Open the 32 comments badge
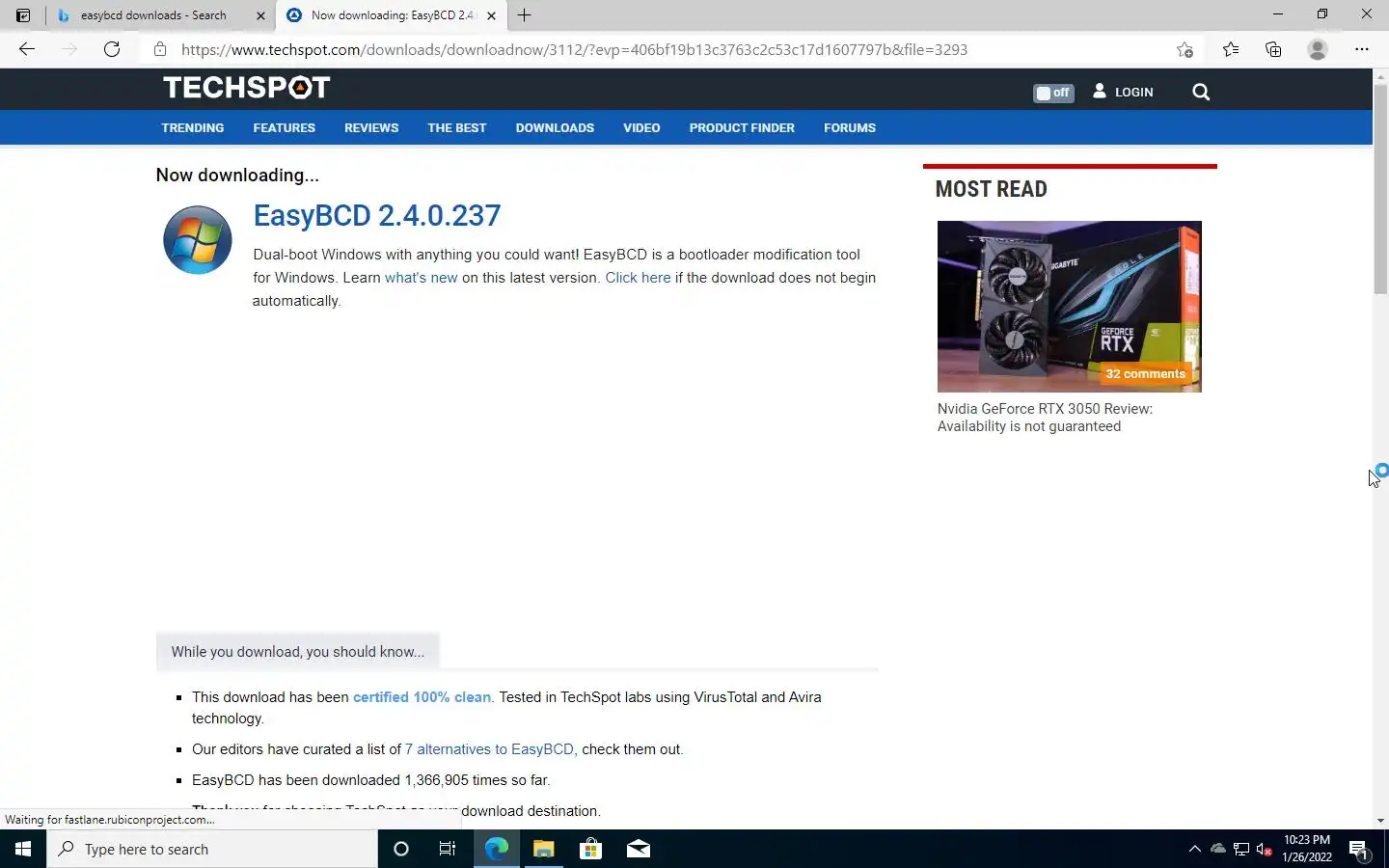Image resolution: width=1389 pixels, height=868 pixels. pyautogui.click(x=1145, y=374)
